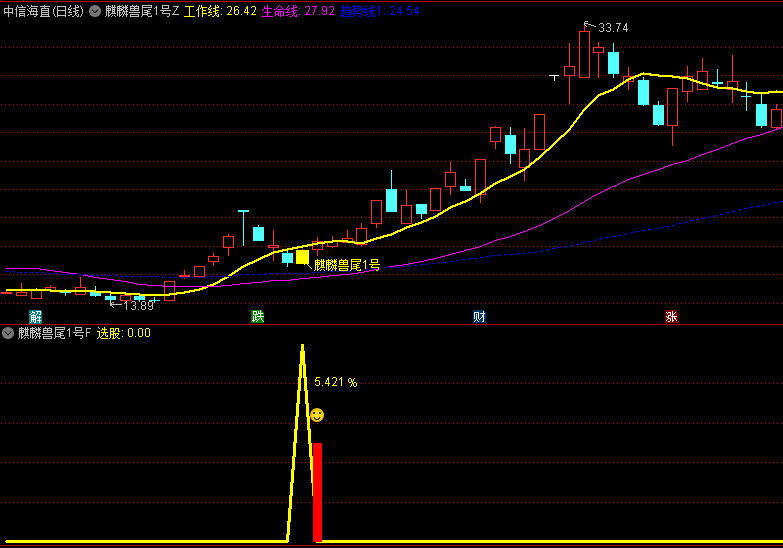Open the 麒麟兽尾1号F indicator dropdown arrow
Viewport: 783px width, 548px height.
tap(8, 333)
